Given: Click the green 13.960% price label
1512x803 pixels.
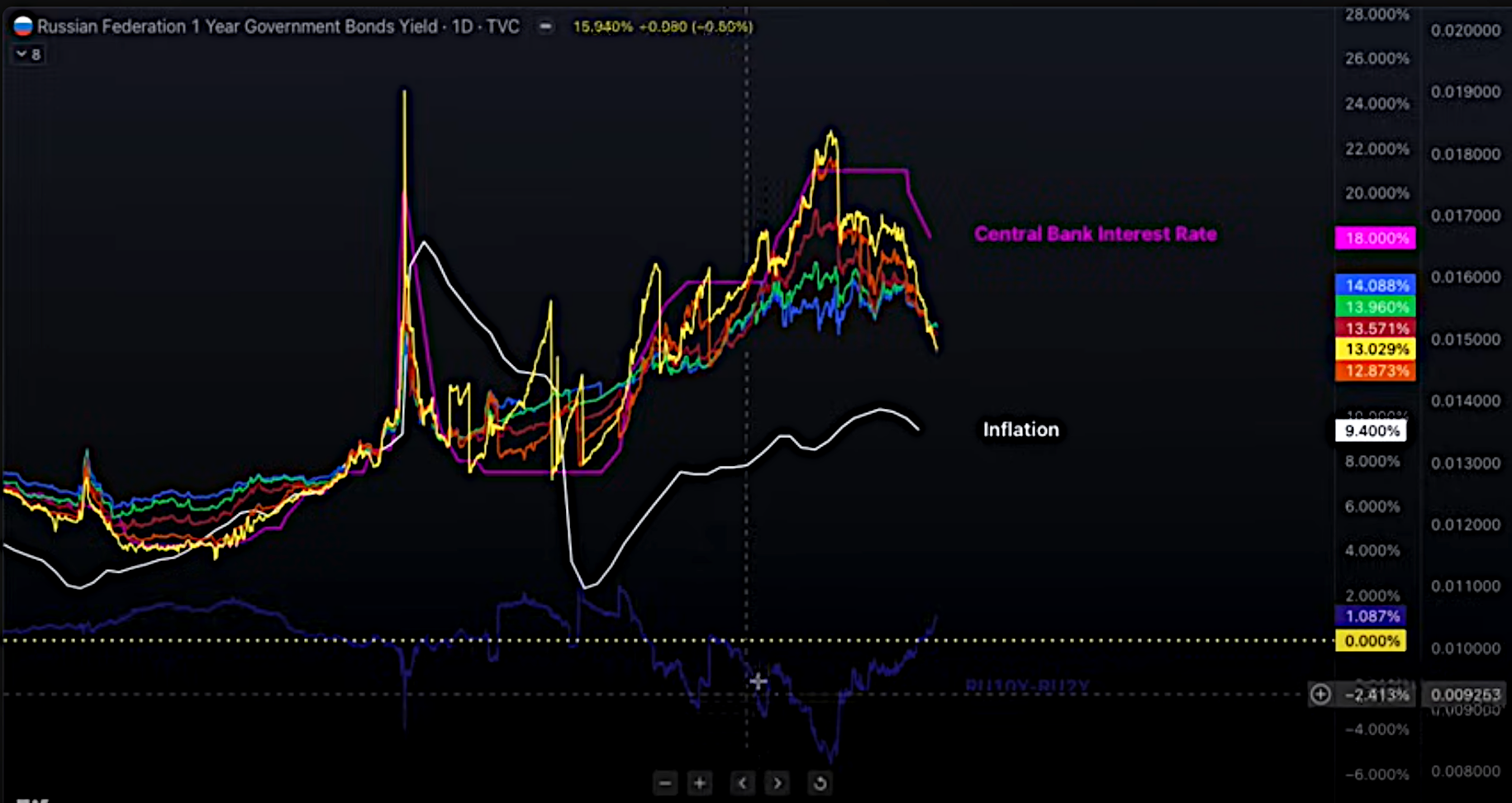Looking at the screenshot, I should click(x=1376, y=306).
